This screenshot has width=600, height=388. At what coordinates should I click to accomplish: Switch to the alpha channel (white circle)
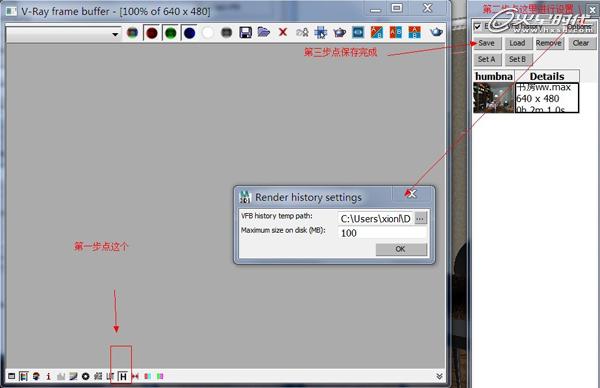click(208, 33)
